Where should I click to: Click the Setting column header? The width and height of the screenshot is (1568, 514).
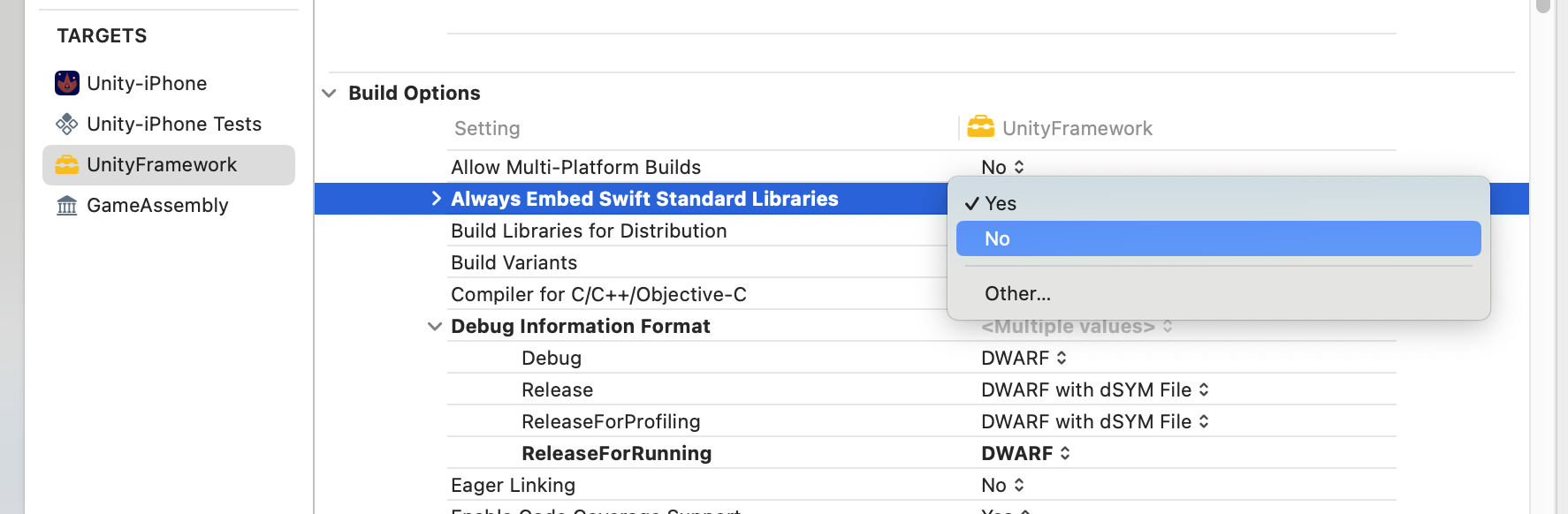pos(487,128)
